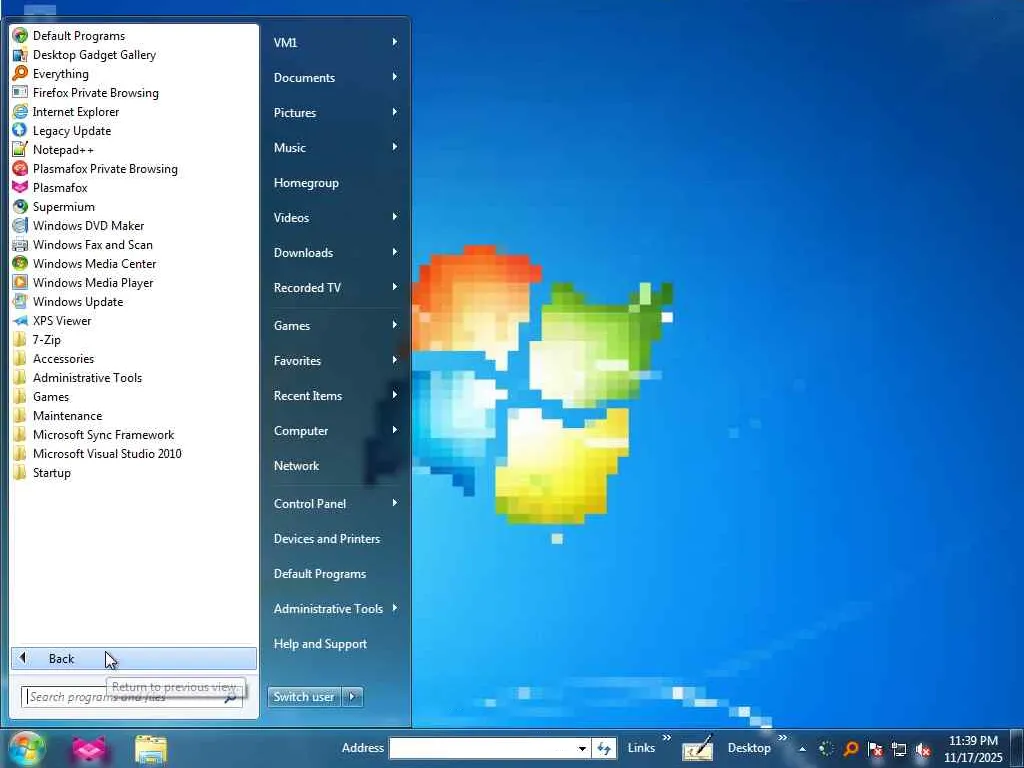Click the Start orb button
Image resolution: width=1024 pixels, height=768 pixels.
26,748
